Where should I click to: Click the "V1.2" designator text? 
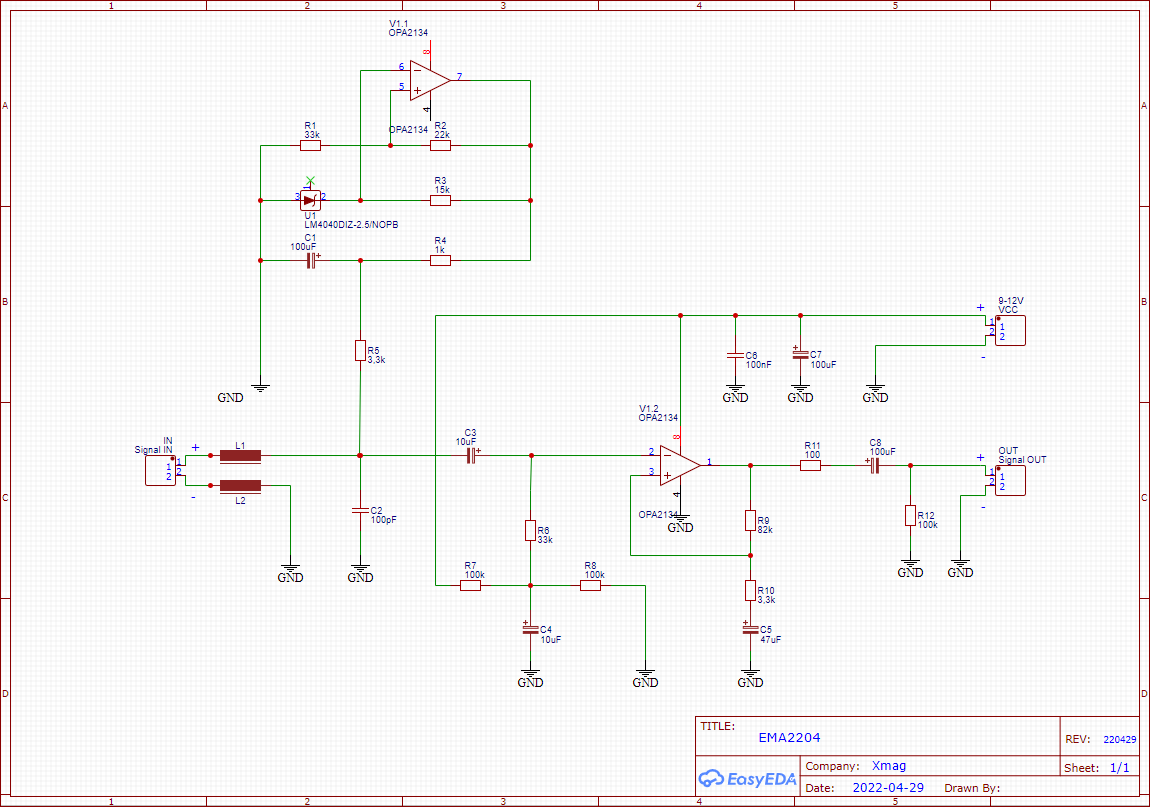click(x=648, y=409)
